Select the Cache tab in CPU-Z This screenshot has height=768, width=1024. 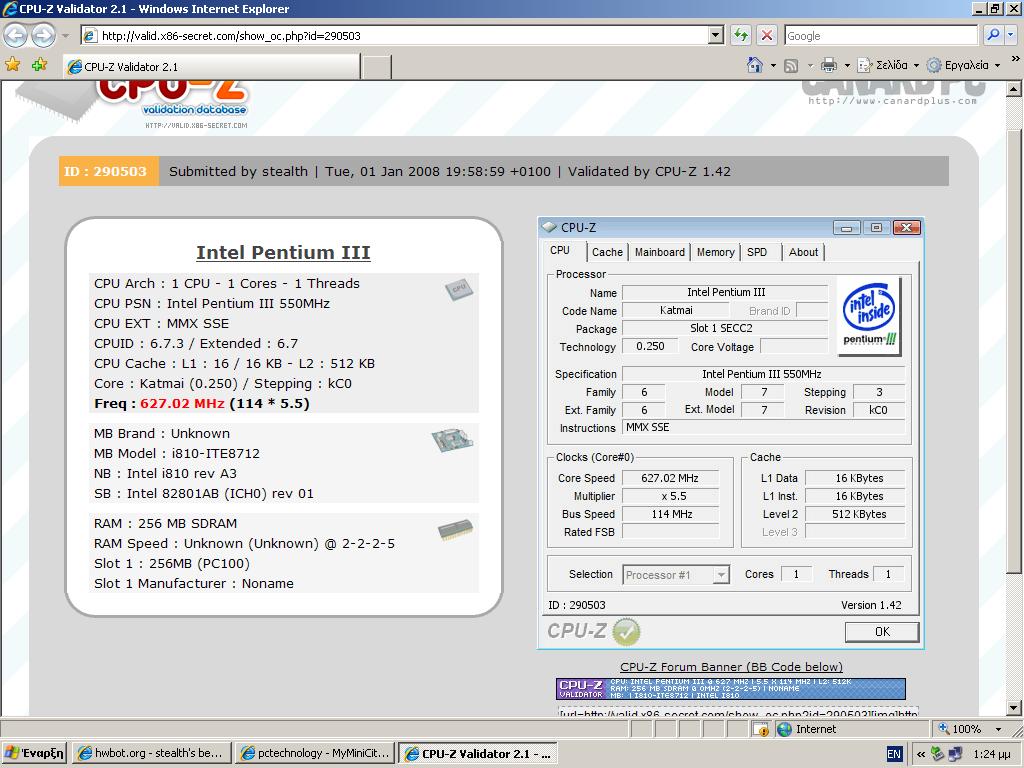coord(607,252)
